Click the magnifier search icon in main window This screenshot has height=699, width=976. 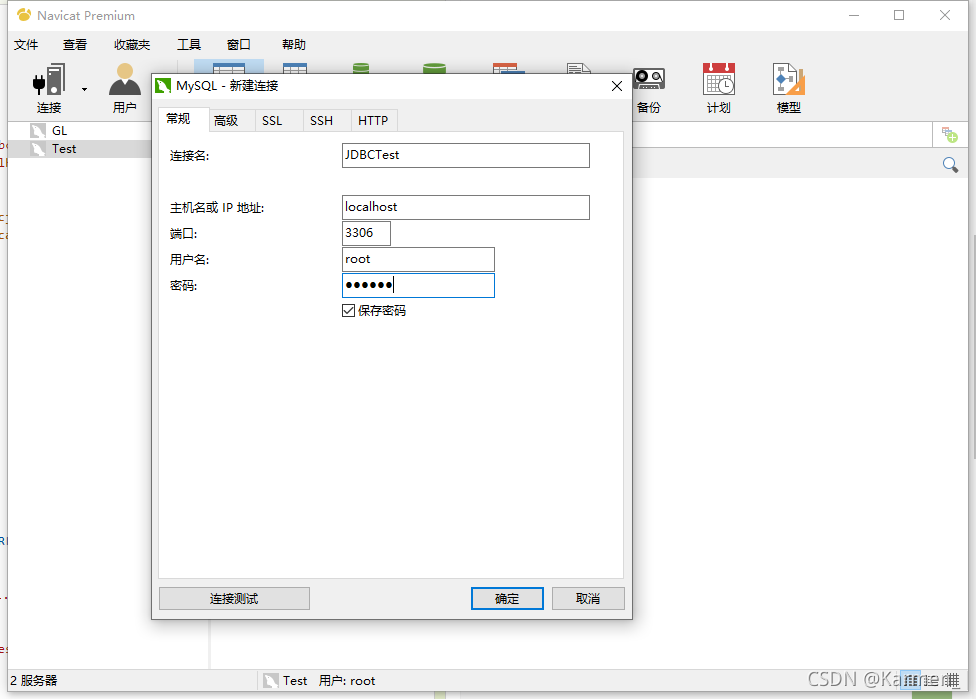[x=950, y=165]
